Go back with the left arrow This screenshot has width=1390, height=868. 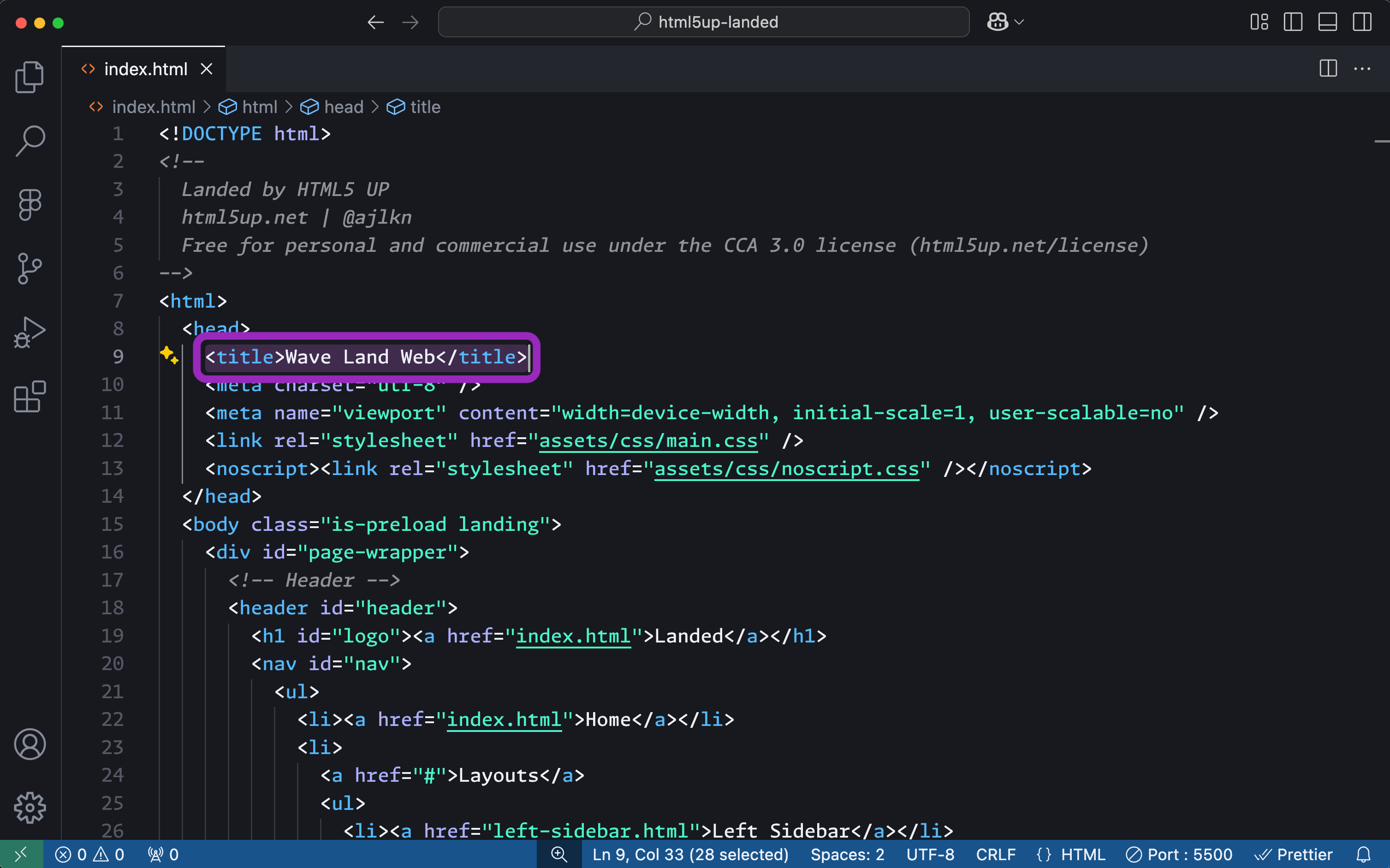(375, 23)
